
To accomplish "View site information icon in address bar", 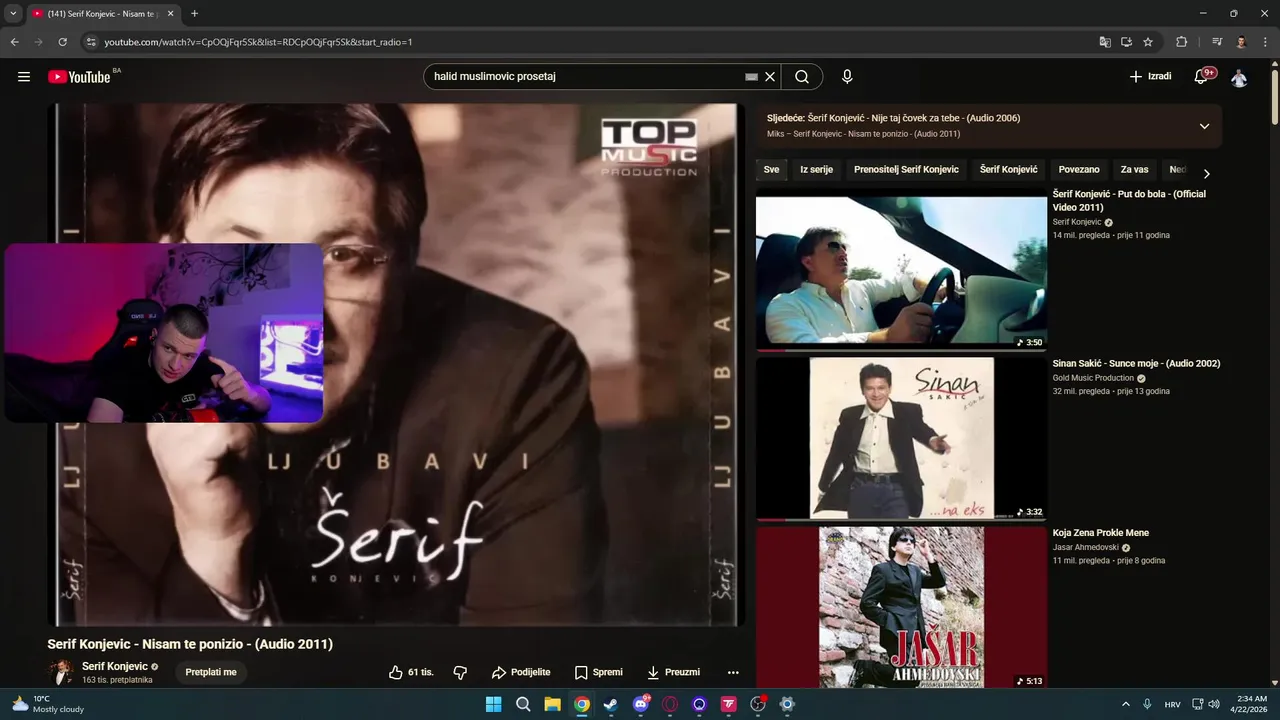I will point(90,42).
